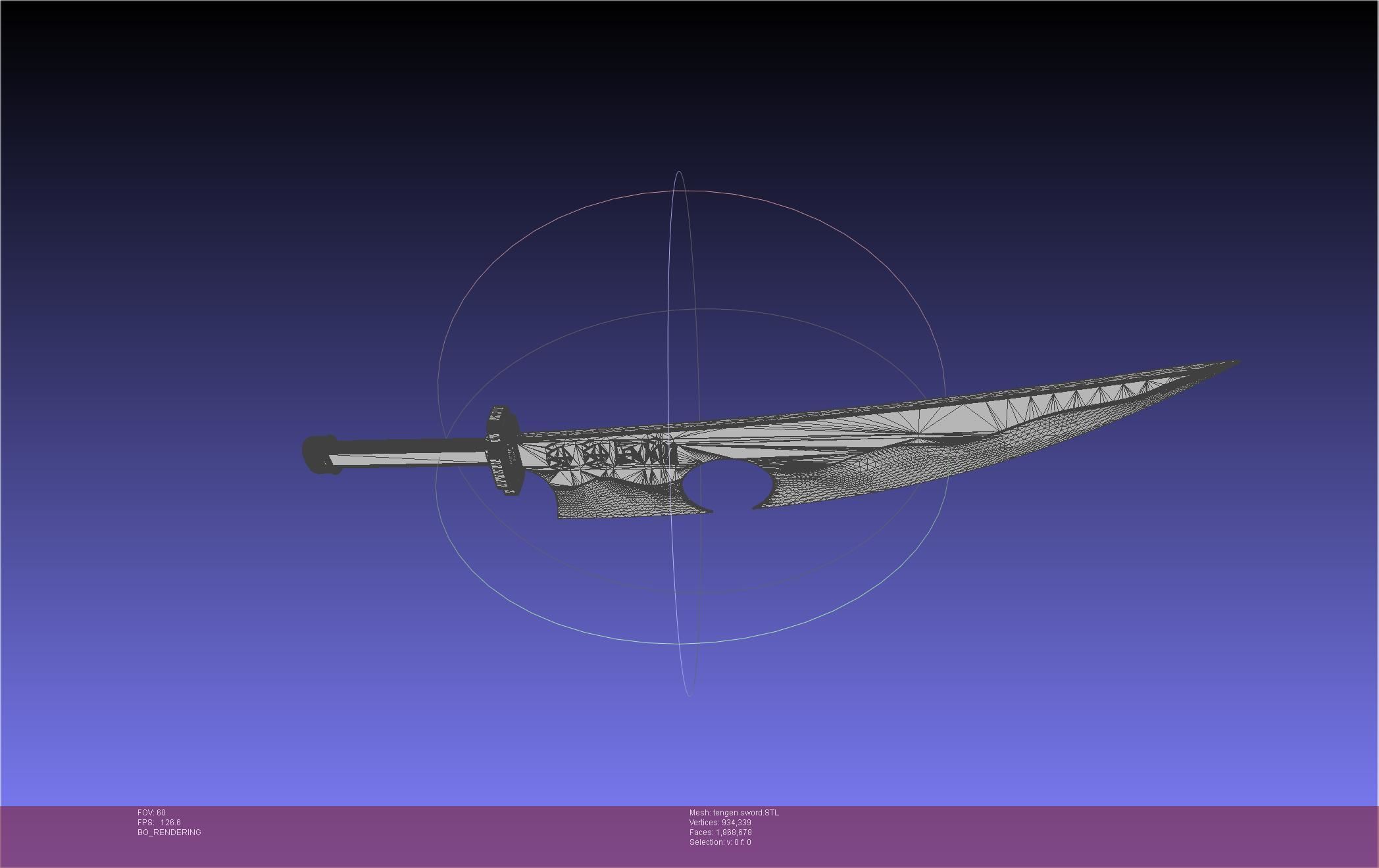Click the engraved markings on the blade

pyautogui.click(x=612, y=454)
